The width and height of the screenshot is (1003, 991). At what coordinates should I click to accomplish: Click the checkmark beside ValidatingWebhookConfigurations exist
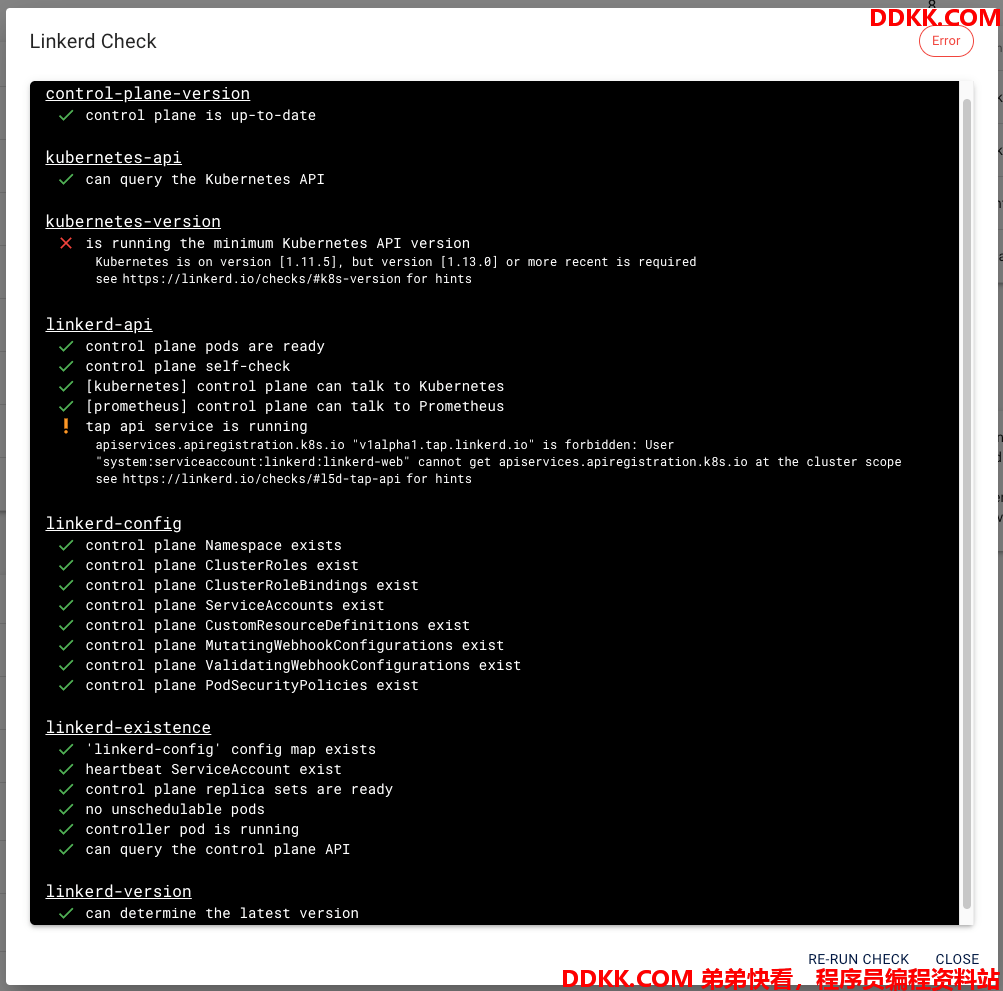[66, 665]
